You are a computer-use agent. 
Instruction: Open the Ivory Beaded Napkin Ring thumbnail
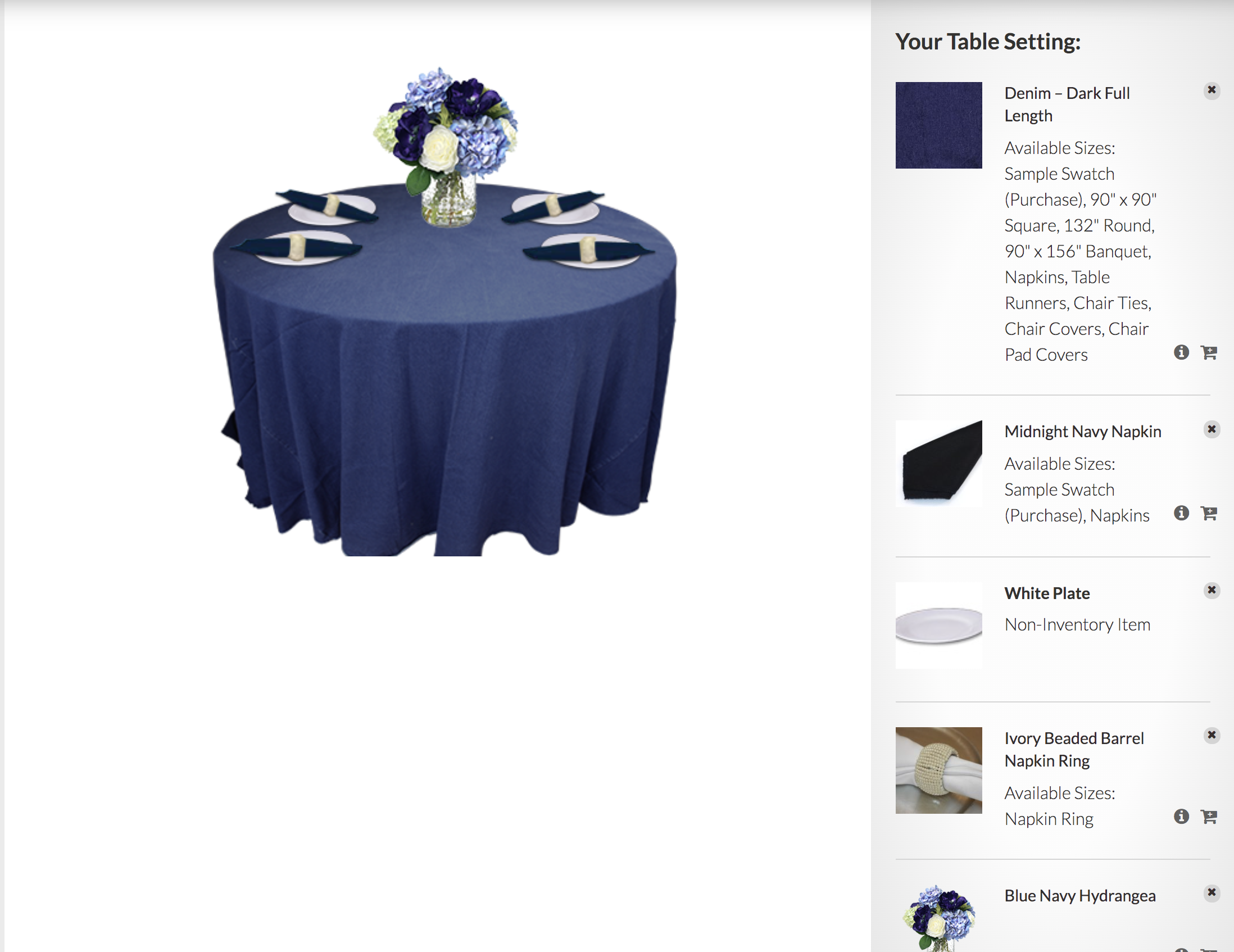pyautogui.click(x=938, y=770)
